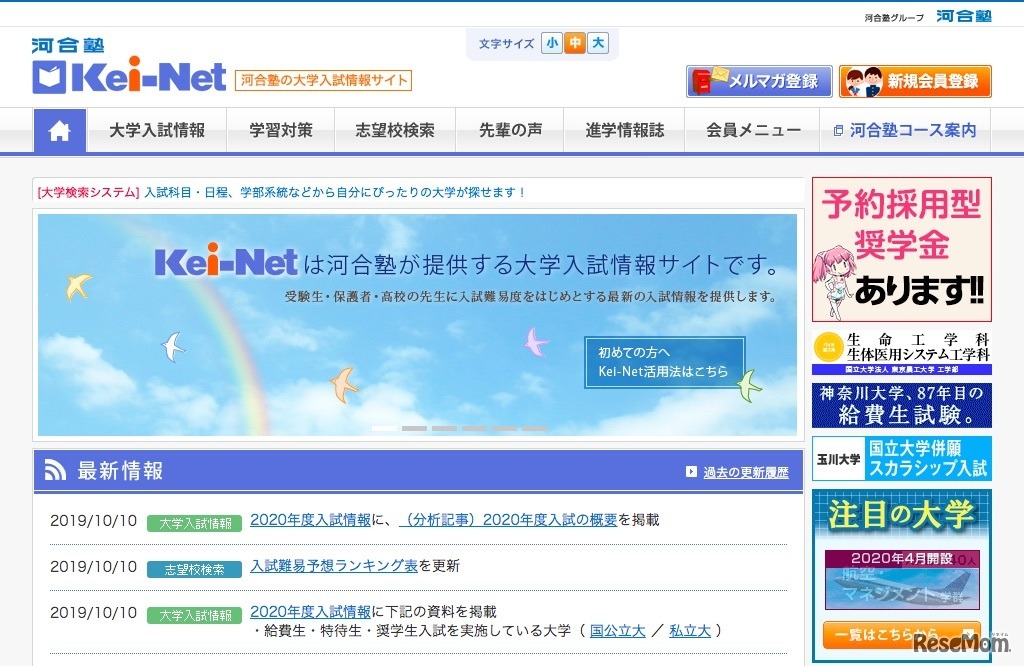
Task: Select the 進学情報誌 tab
Action: (x=623, y=130)
